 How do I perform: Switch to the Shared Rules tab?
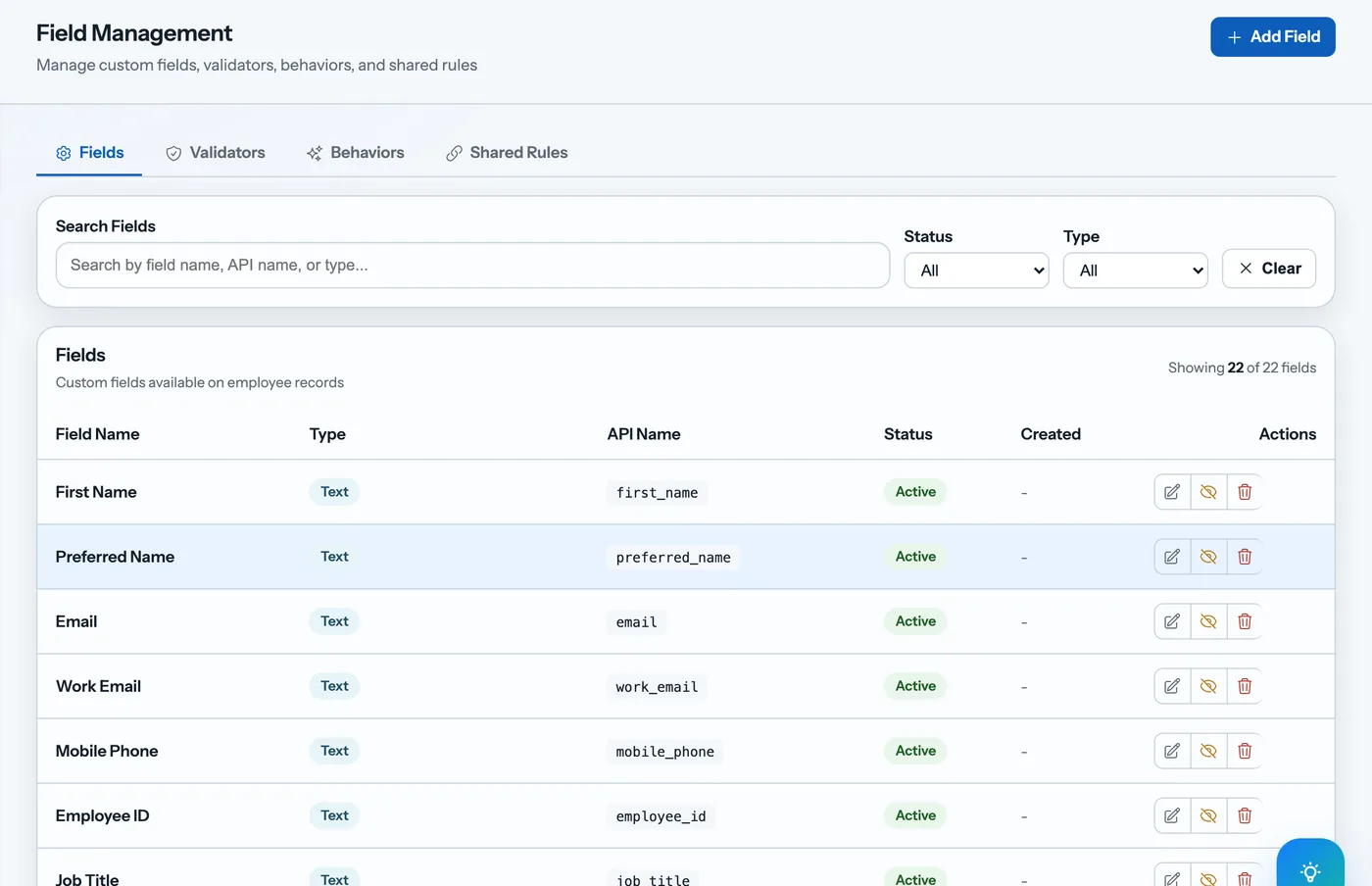(x=507, y=153)
